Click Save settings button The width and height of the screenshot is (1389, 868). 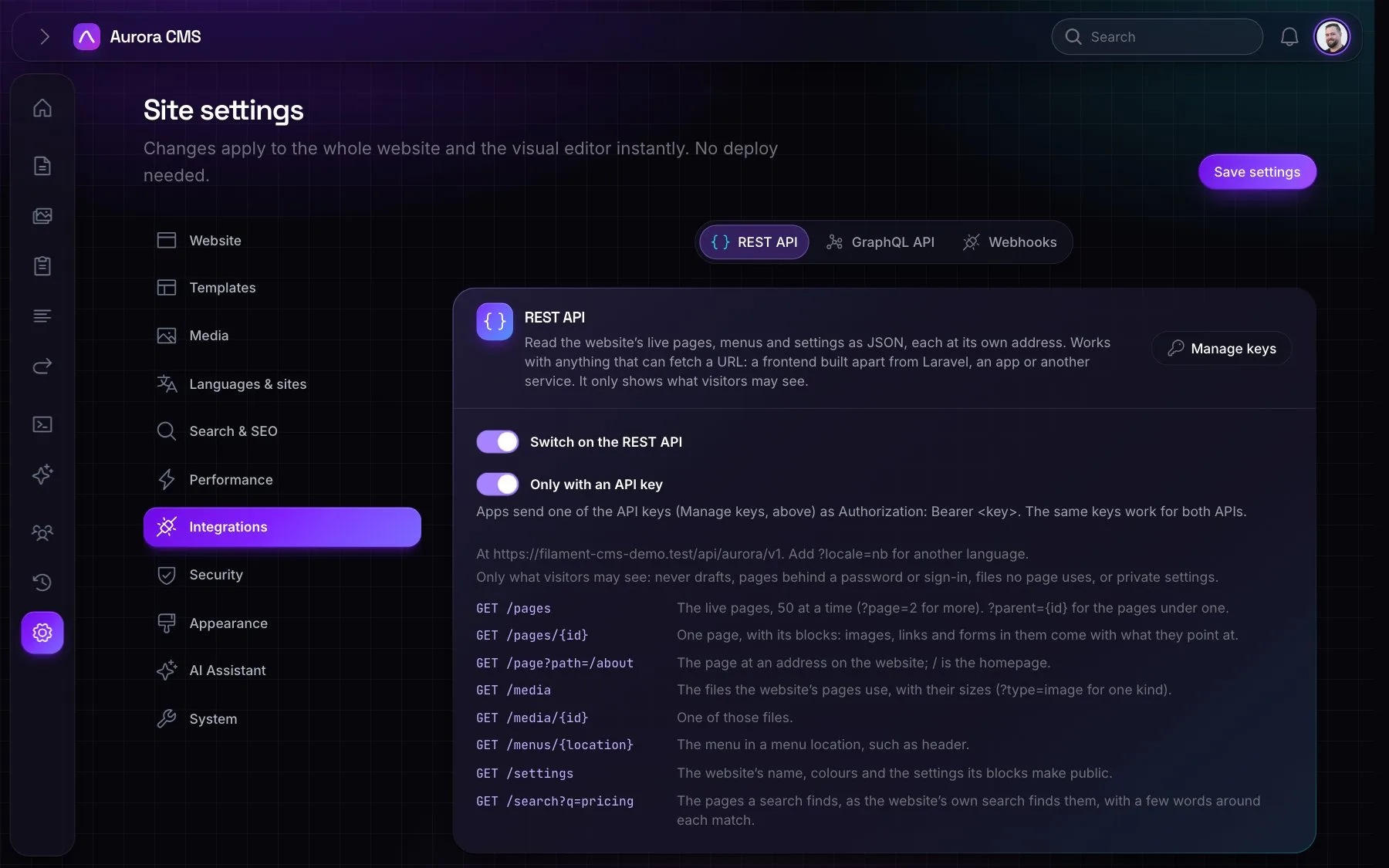coord(1257,171)
